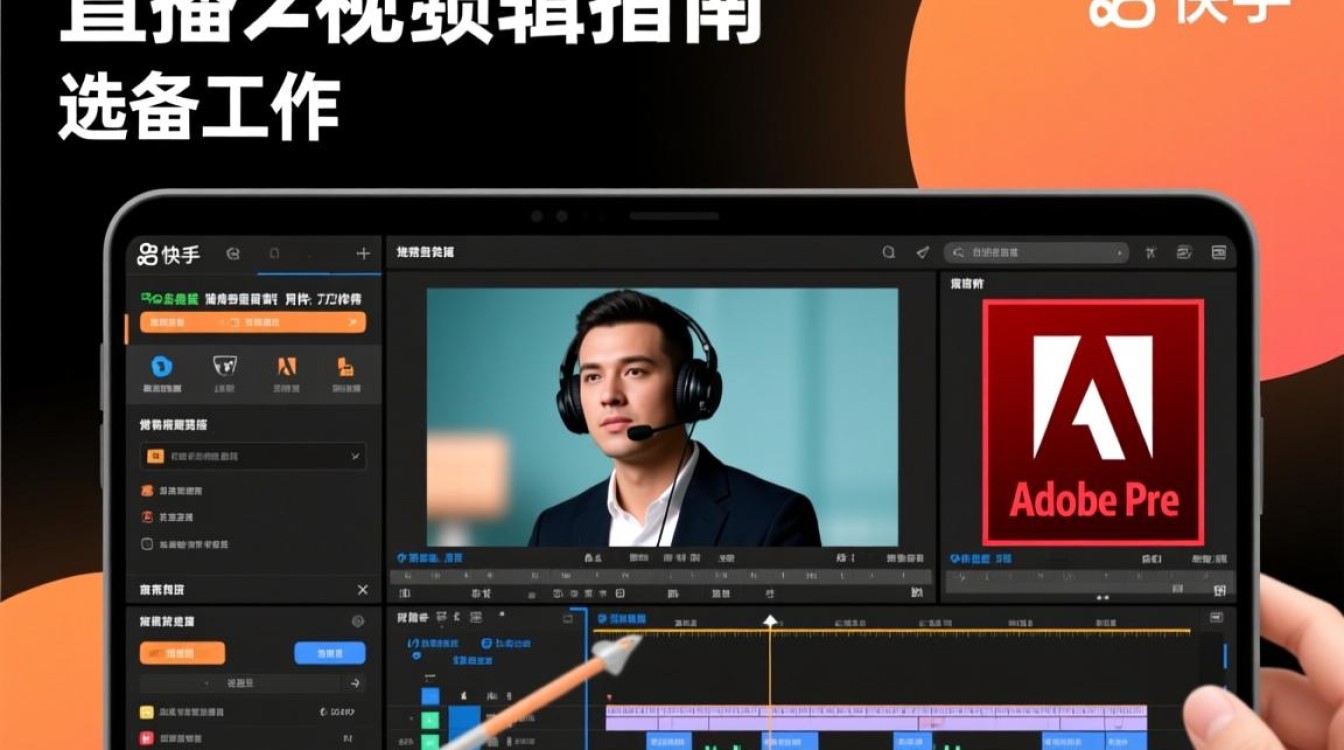Click the white playhead marker on the timeline ruler

coord(770,621)
